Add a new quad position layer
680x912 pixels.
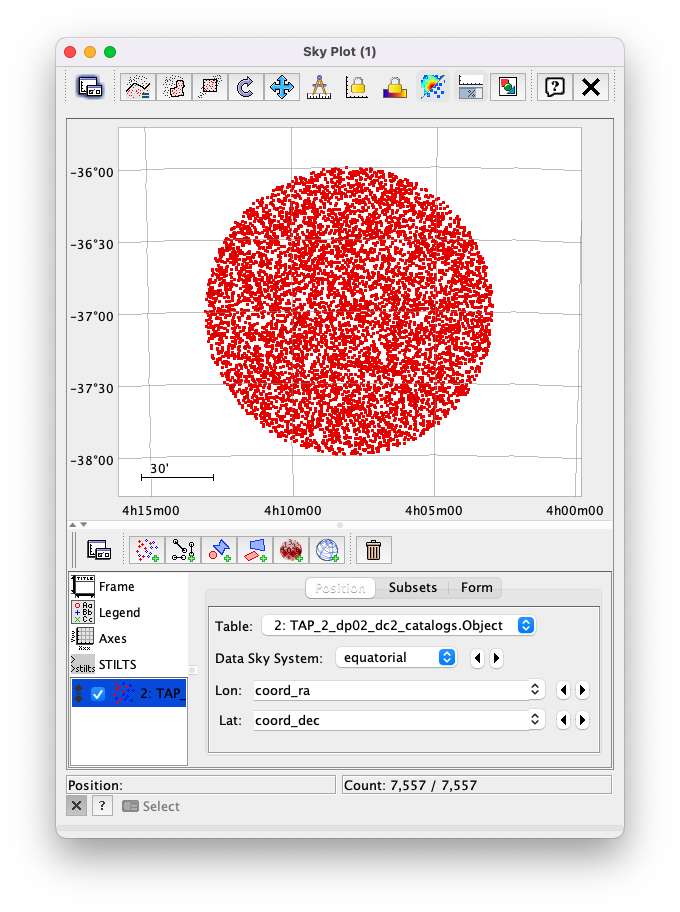click(x=255, y=550)
